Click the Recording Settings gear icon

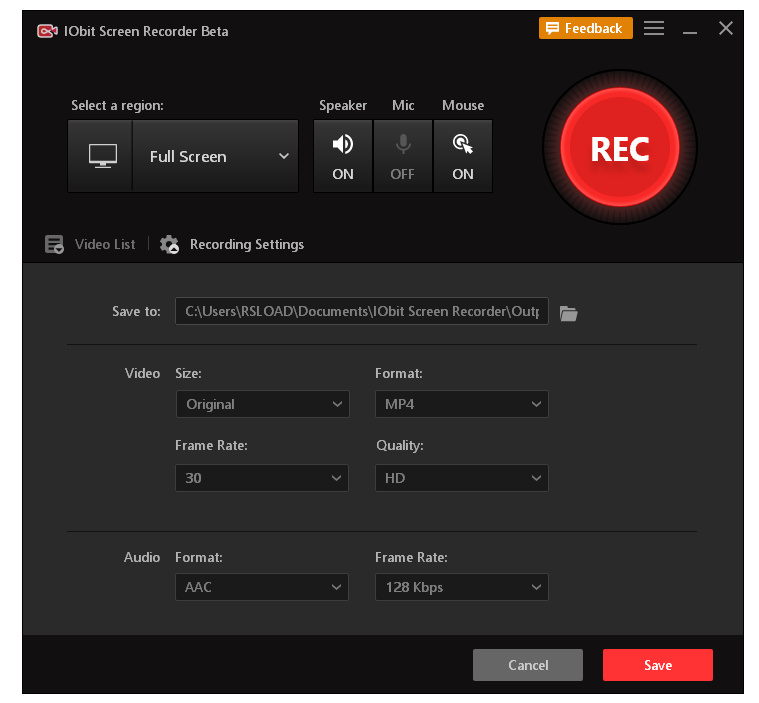(x=169, y=245)
